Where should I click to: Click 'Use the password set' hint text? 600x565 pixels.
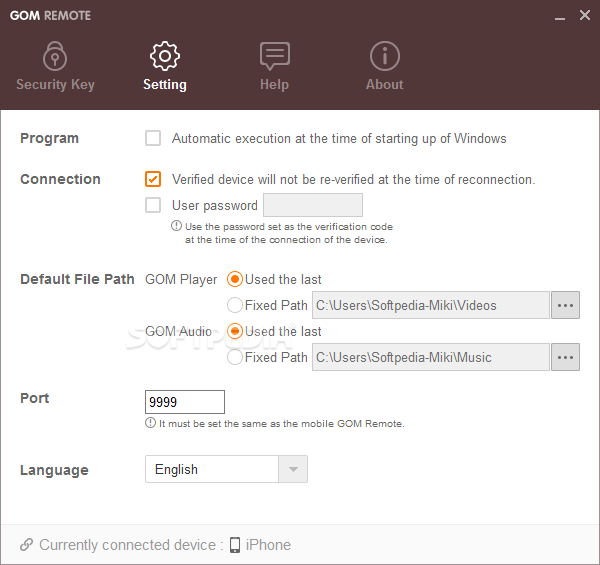tap(289, 233)
